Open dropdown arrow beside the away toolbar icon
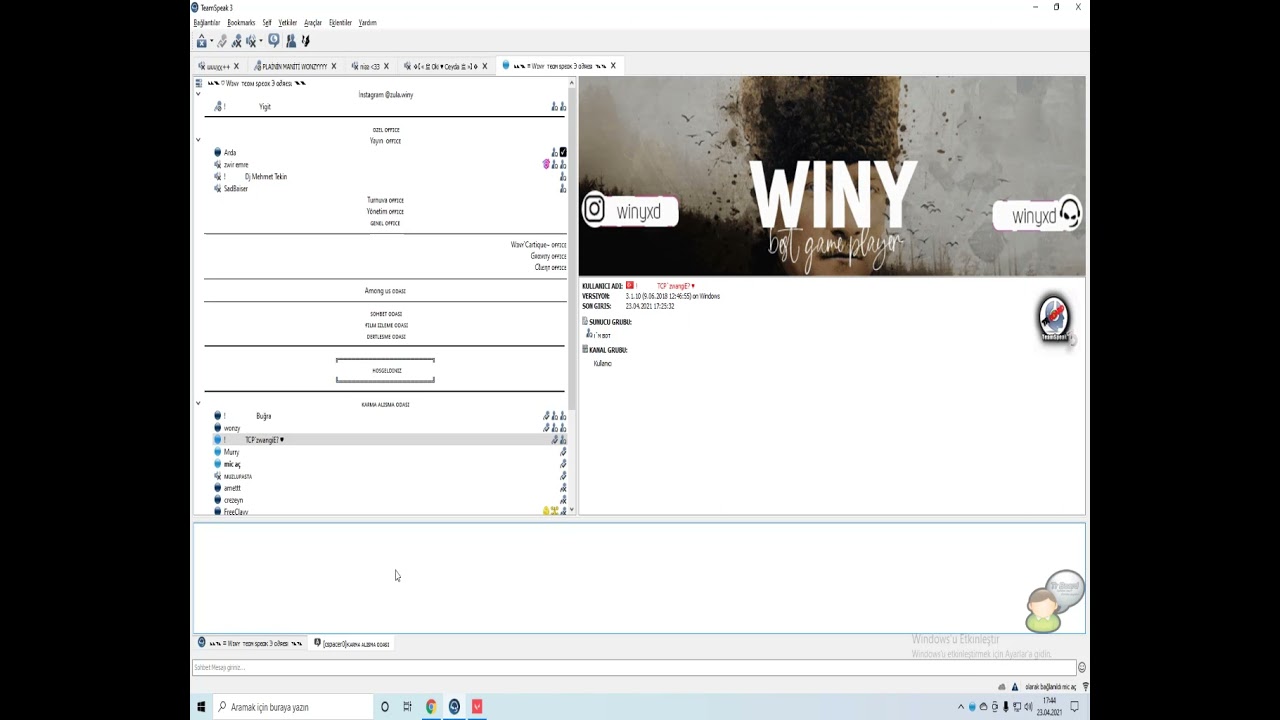Viewport: 1280px width, 720px height. pos(211,41)
